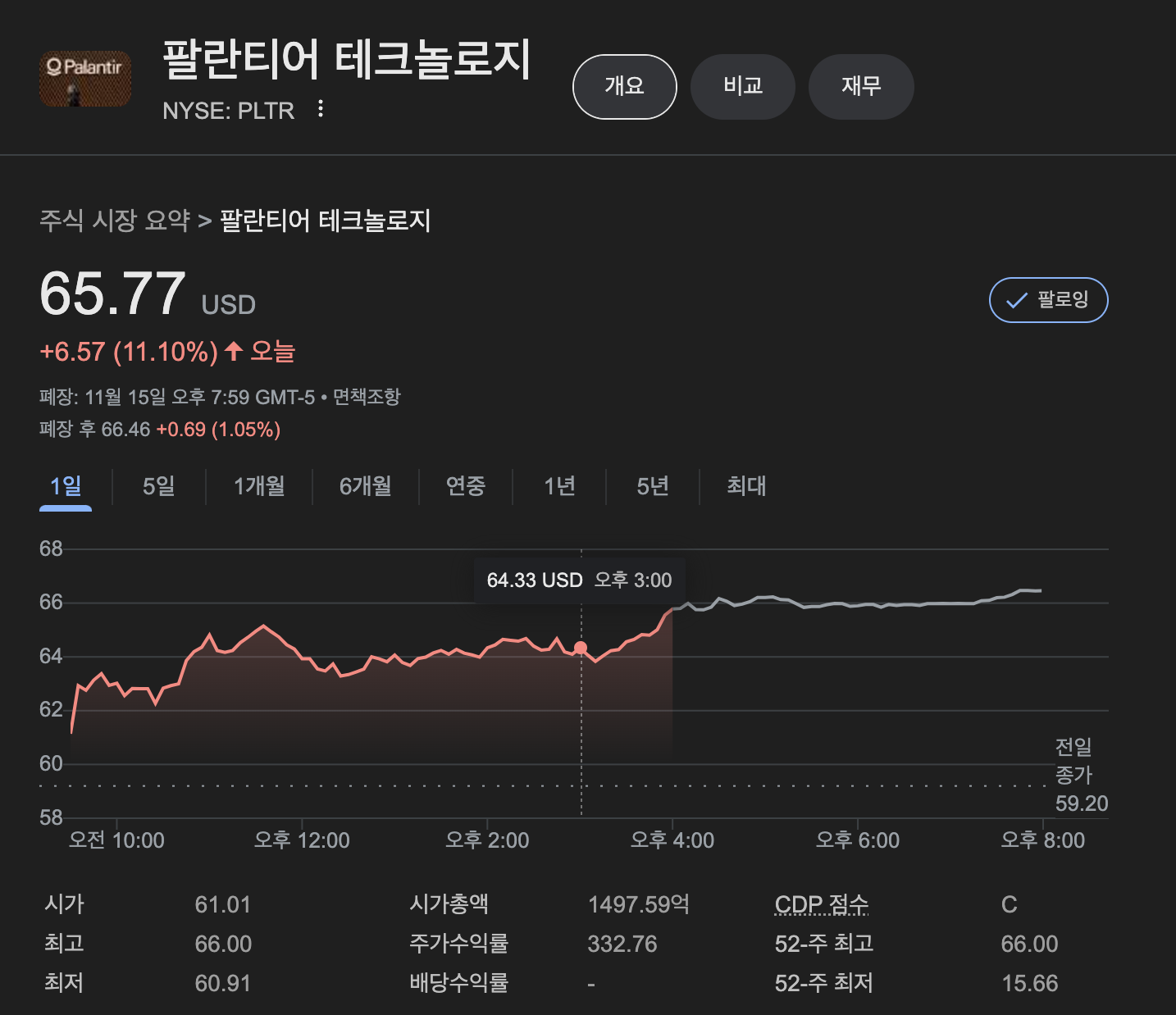Click the CDP 점수 label
The height and width of the screenshot is (1015, 1176).
pos(822,904)
